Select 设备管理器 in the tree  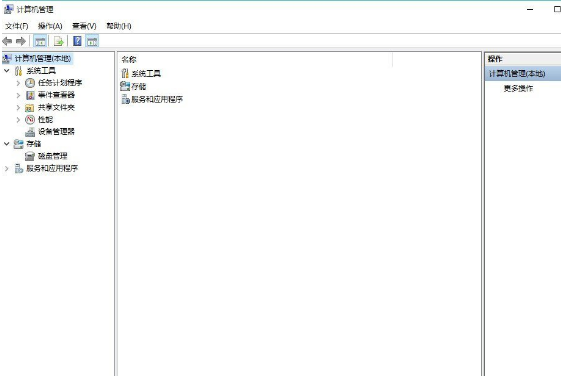point(56,131)
